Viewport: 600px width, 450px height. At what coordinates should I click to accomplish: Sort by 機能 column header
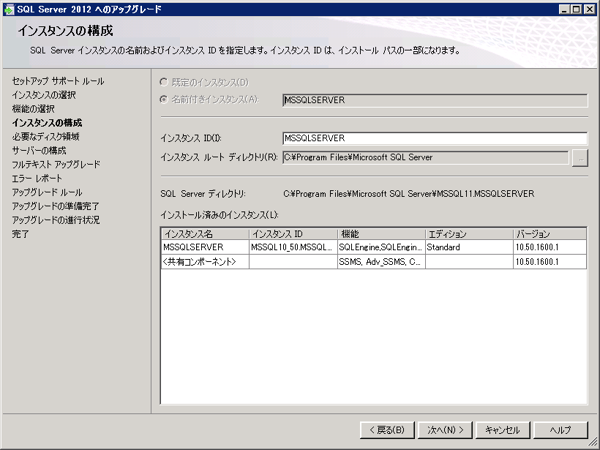[381, 234]
